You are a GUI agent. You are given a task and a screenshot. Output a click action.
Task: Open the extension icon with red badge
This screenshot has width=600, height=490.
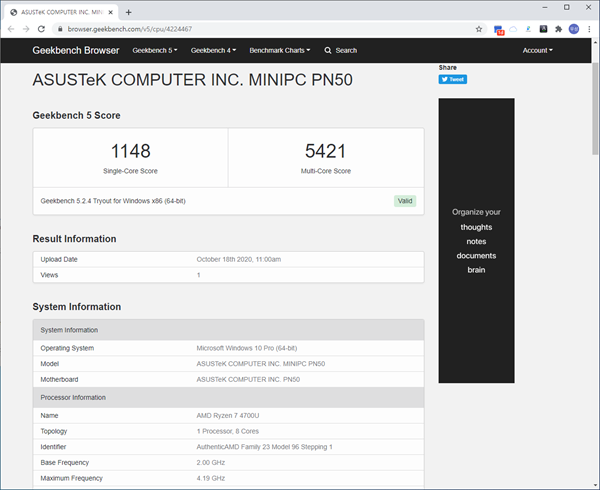499,29
